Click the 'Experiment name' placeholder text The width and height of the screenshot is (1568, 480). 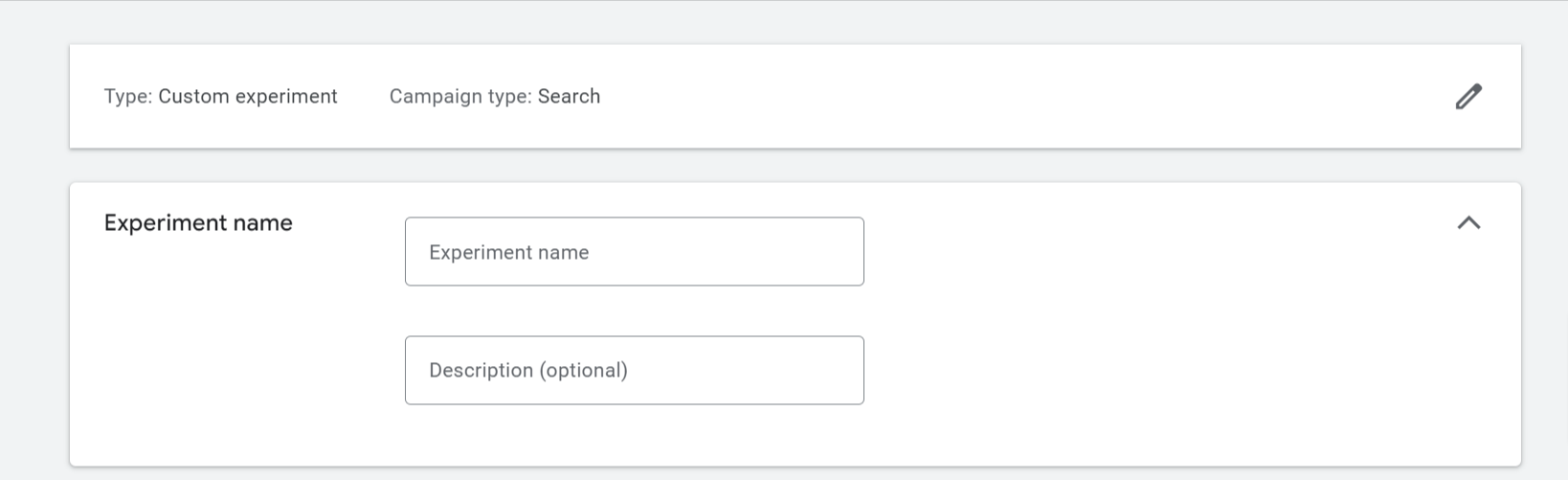click(x=509, y=252)
